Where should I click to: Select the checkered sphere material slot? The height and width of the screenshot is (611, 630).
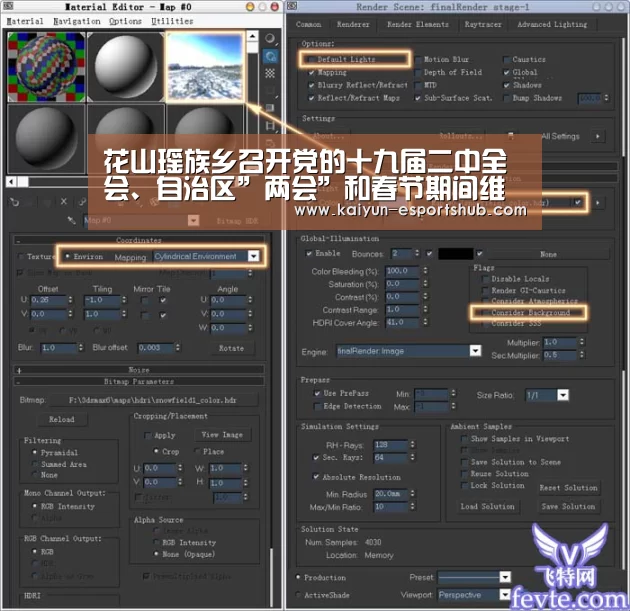[46, 66]
